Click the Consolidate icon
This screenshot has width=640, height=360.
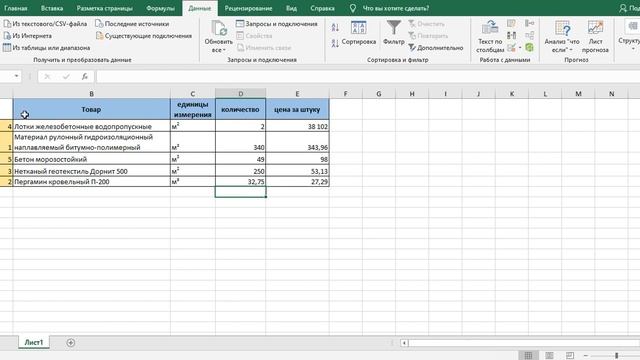tap(529, 23)
